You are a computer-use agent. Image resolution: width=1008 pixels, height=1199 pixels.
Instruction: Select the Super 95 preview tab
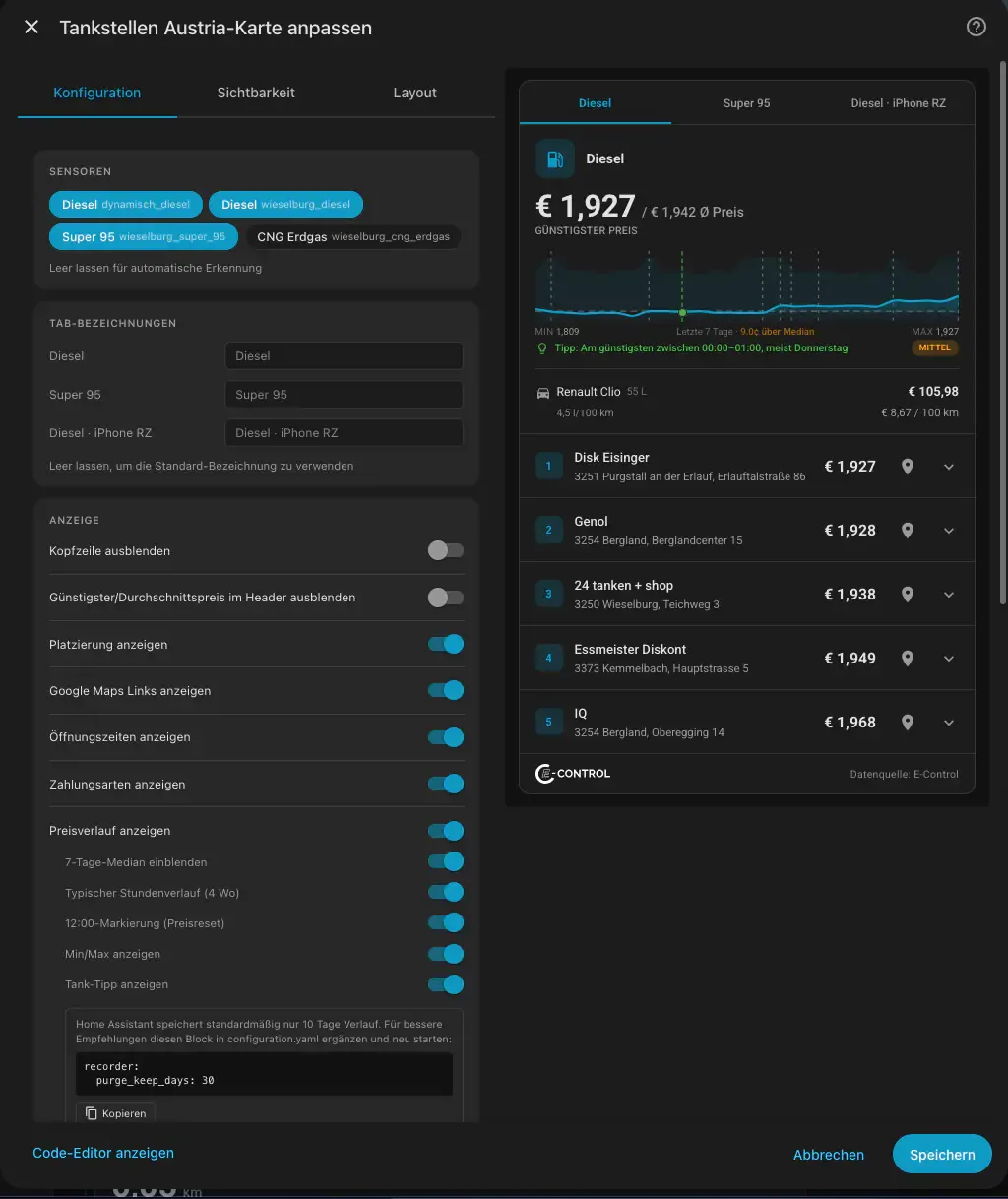(747, 103)
